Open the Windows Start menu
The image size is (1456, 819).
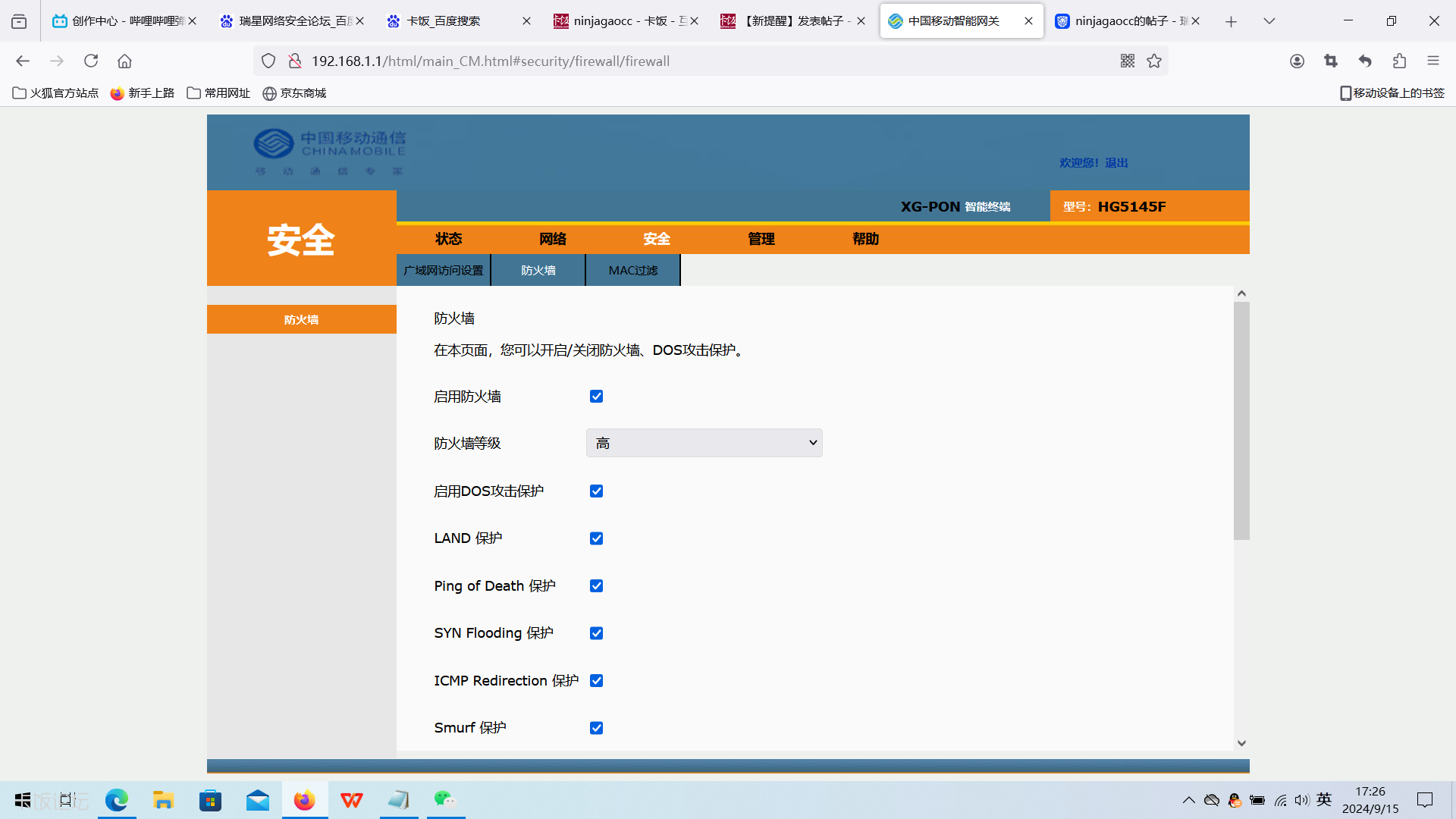[x=23, y=800]
